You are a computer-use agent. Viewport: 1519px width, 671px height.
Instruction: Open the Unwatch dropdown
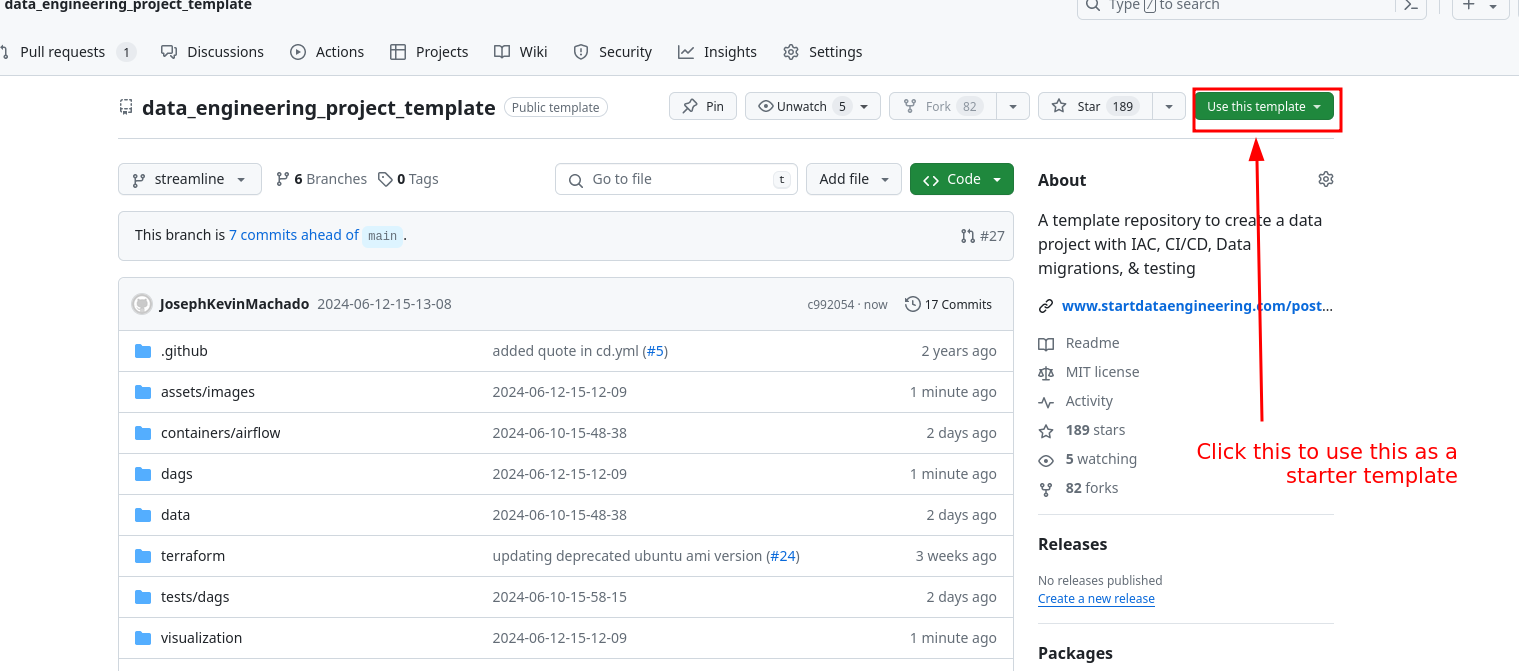(813, 106)
